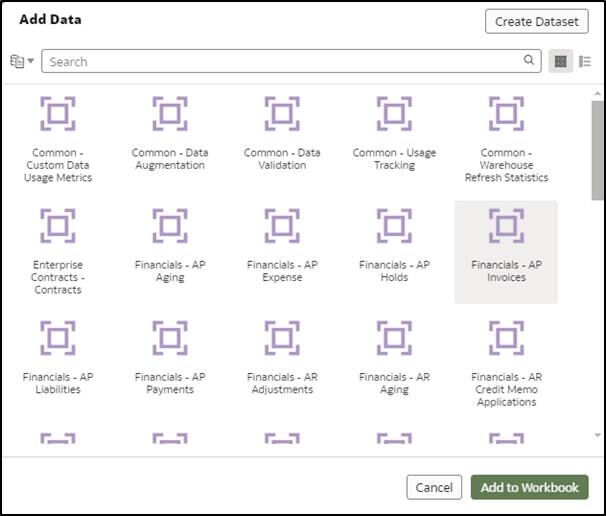Click the scrollbar down arrow
This screenshot has height=516, width=606.
tap(597, 435)
